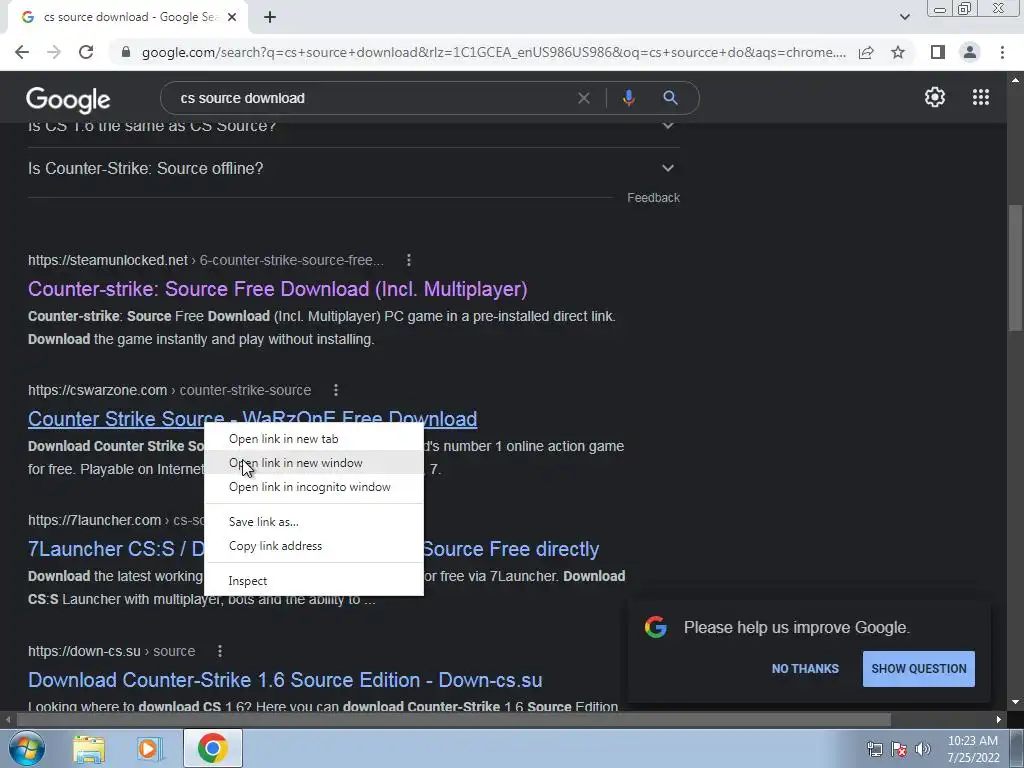This screenshot has height=768, width=1024.
Task: Open three-dot menu for down-cs.su result
Action: click(x=220, y=651)
